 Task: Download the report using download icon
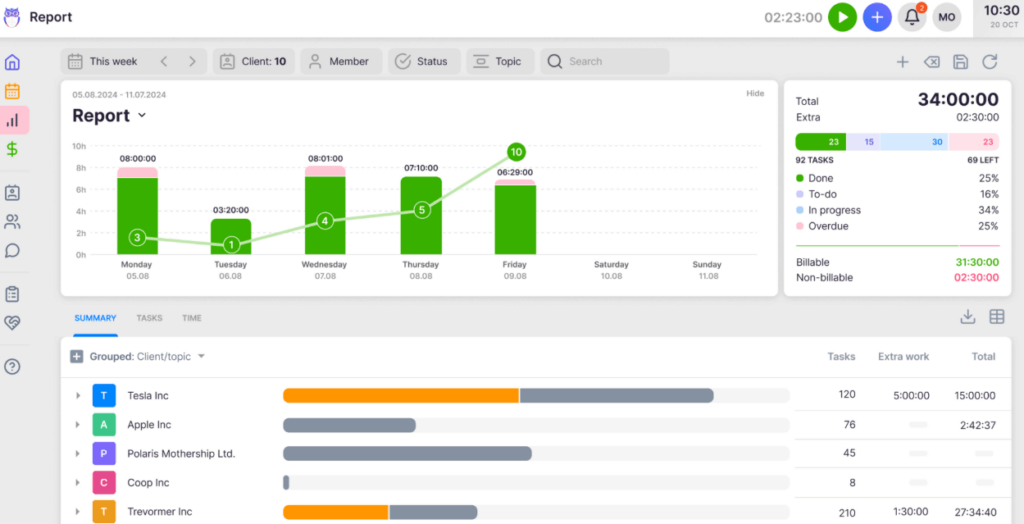click(967, 317)
